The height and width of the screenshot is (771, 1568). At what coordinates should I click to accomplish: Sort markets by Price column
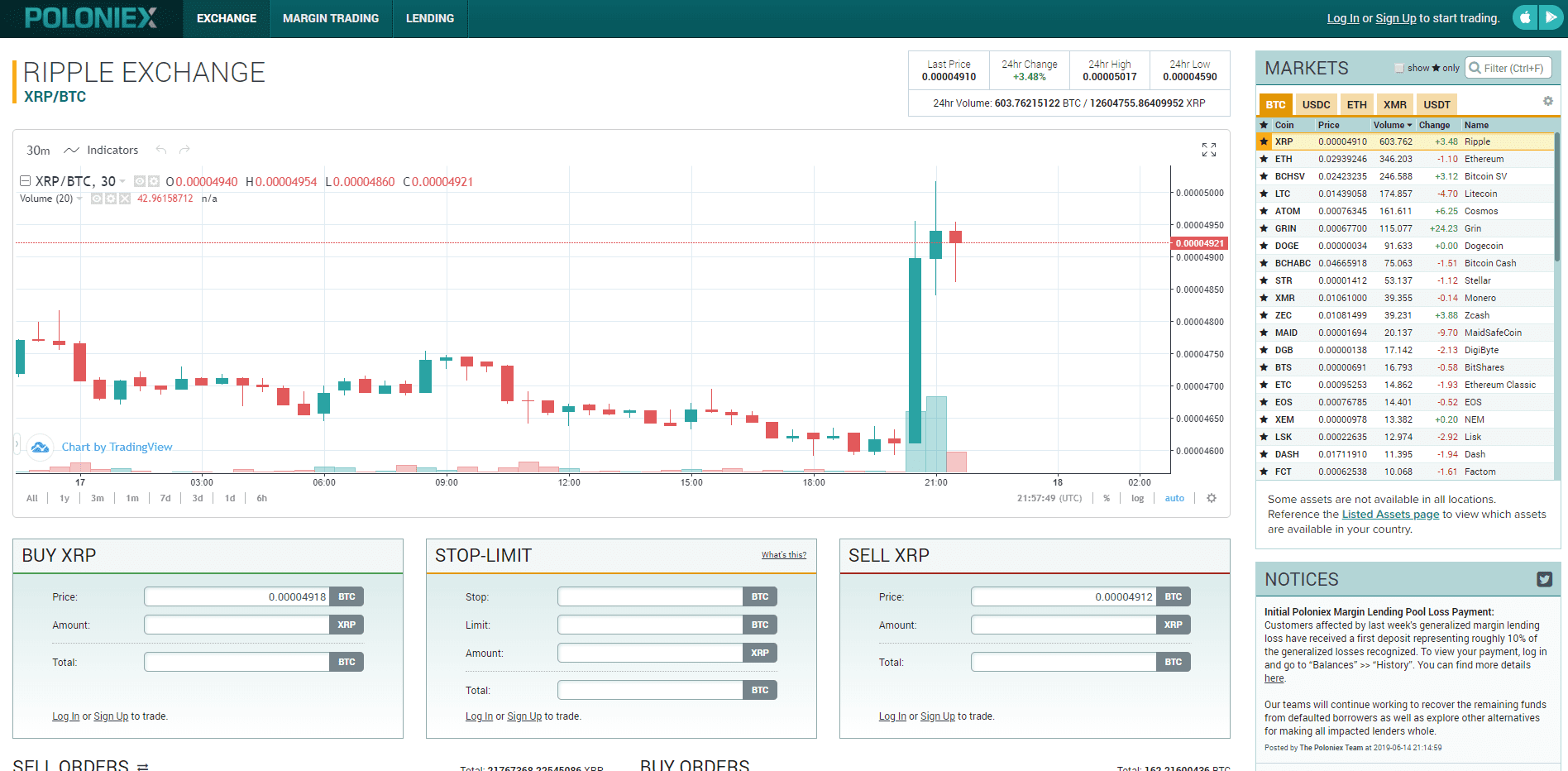tap(1329, 125)
